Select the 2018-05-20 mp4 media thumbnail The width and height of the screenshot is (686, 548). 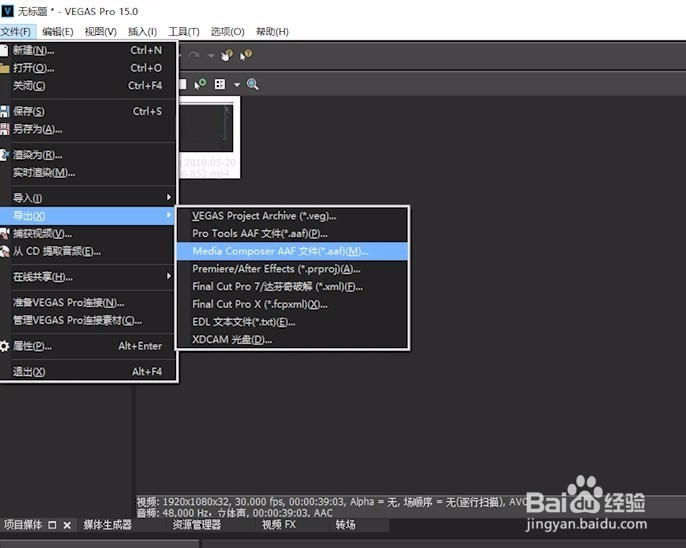pos(209,137)
